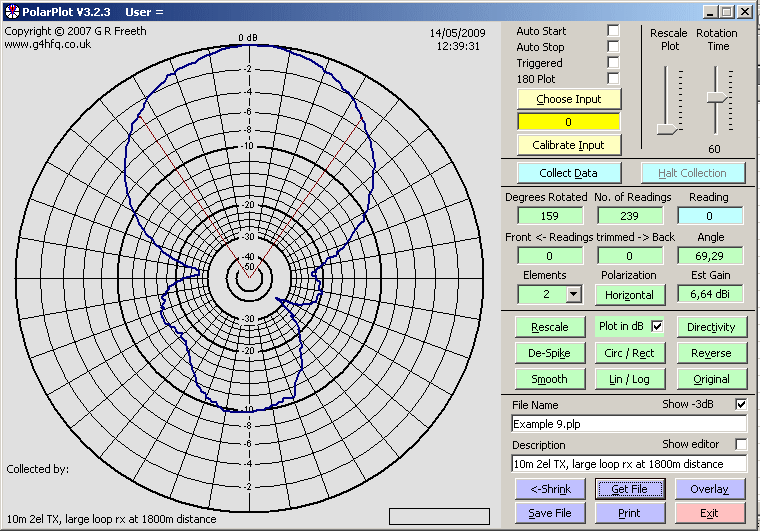
Task: Start collection with Collect Data button
Action: [568, 173]
